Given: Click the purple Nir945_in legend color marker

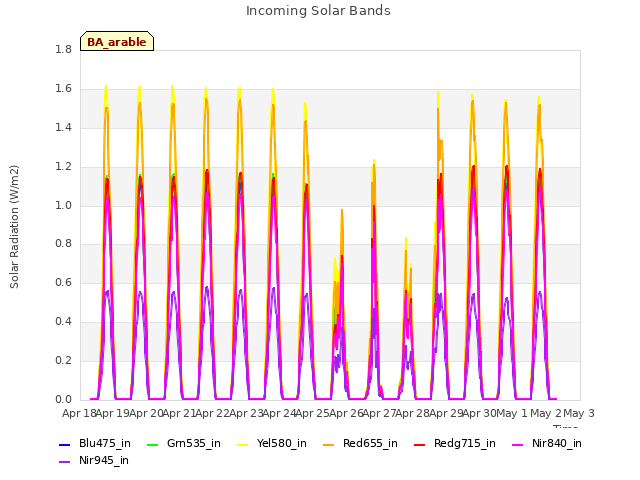Looking at the screenshot, I should click(x=64, y=462).
